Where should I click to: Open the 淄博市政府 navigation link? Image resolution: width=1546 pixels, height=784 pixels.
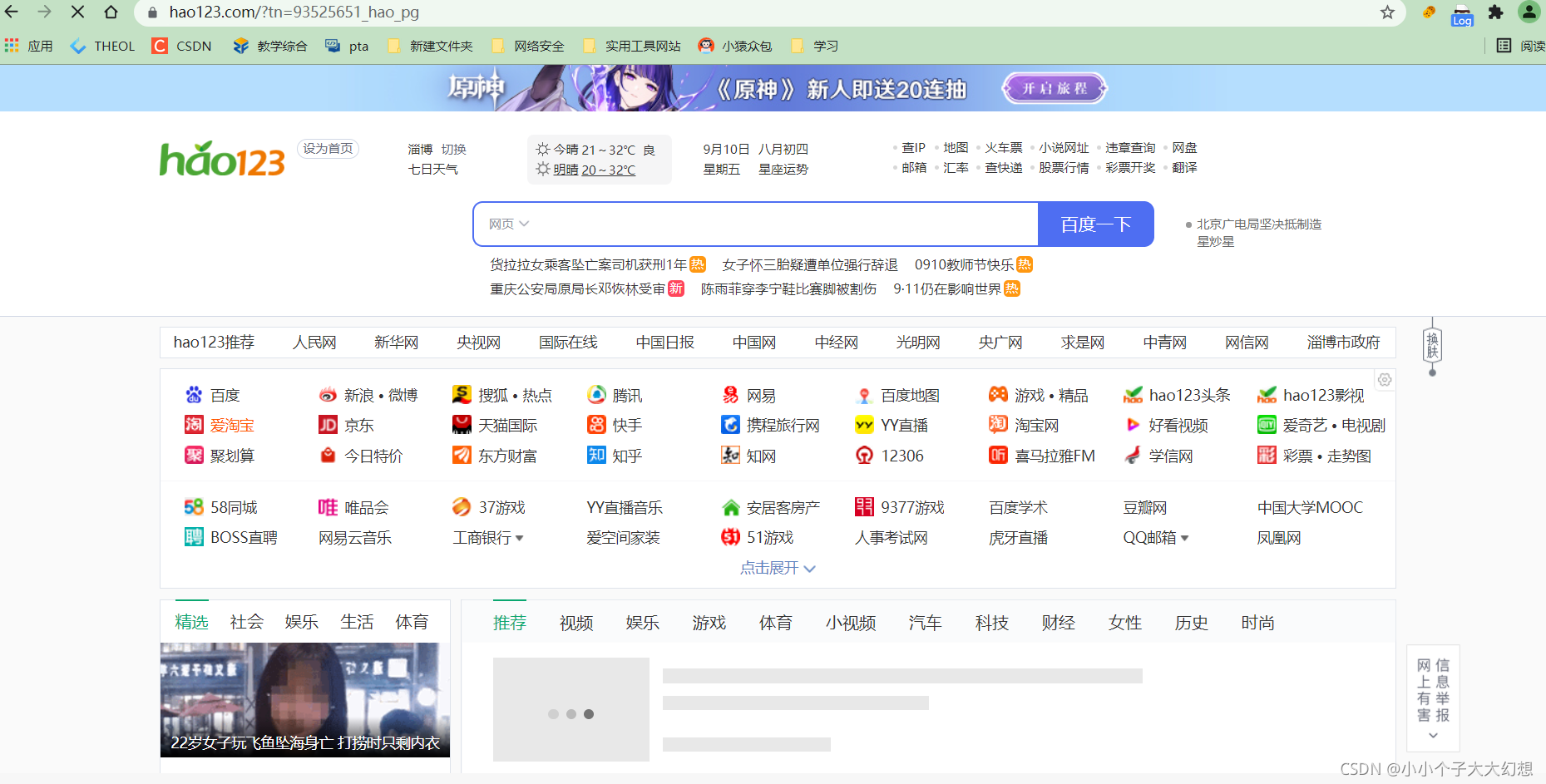pyautogui.click(x=1343, y=342)
